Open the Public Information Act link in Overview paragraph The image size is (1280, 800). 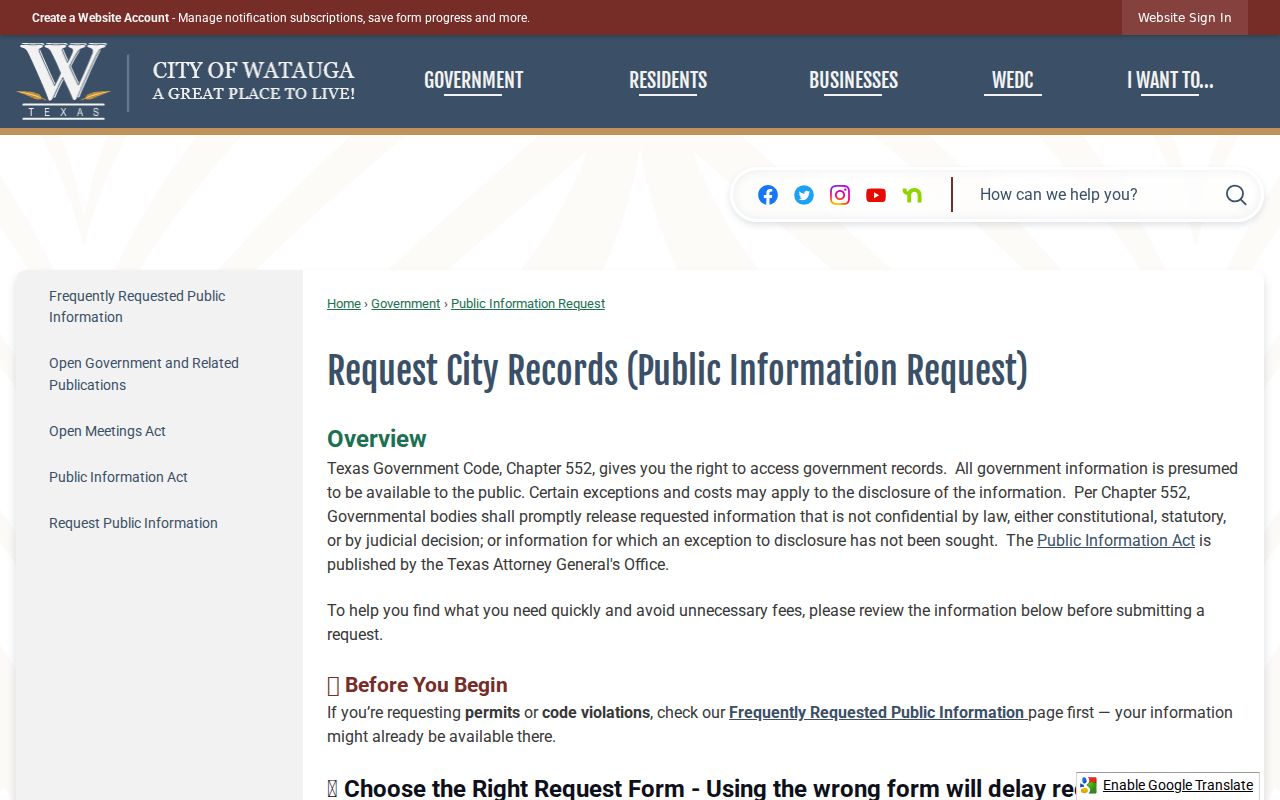coord(1116,541)
